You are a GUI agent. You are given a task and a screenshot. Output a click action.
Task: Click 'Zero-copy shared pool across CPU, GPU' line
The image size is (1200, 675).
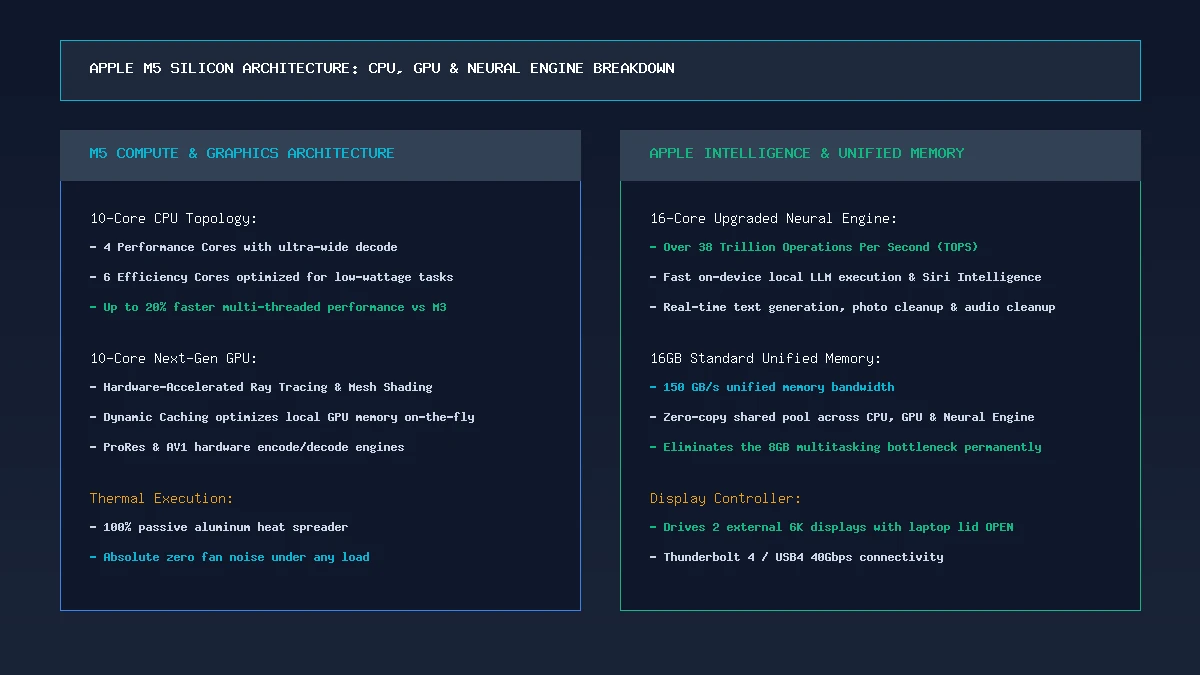[842, 417]
